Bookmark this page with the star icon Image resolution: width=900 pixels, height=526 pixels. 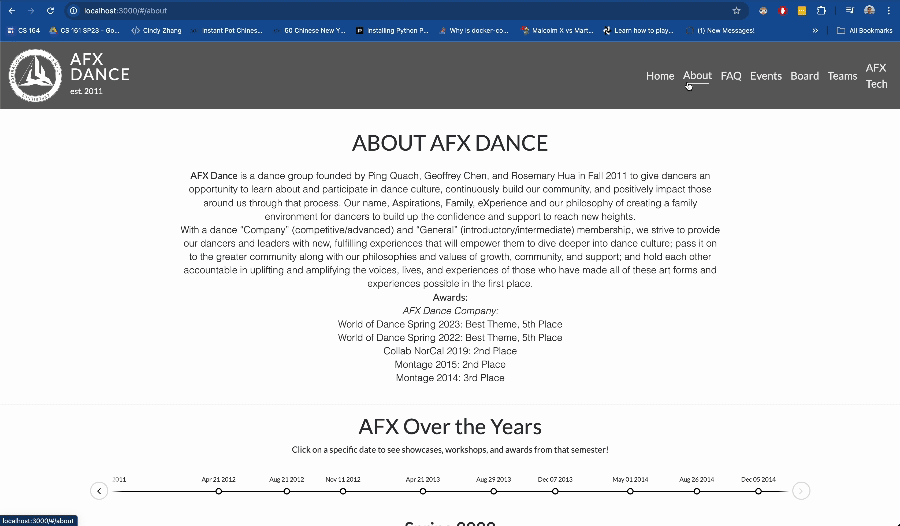(x=736, y=10)
